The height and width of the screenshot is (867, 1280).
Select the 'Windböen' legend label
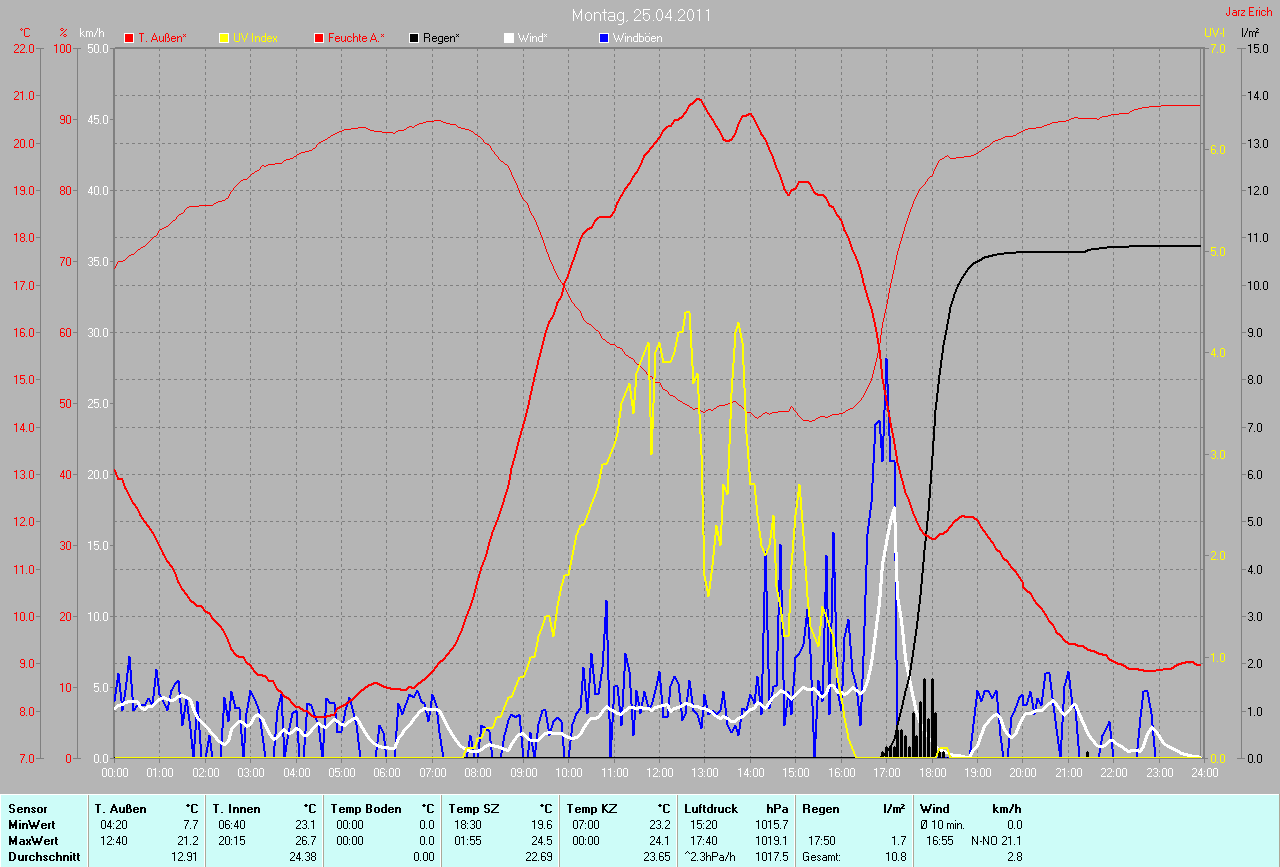(x=637, y=38)
